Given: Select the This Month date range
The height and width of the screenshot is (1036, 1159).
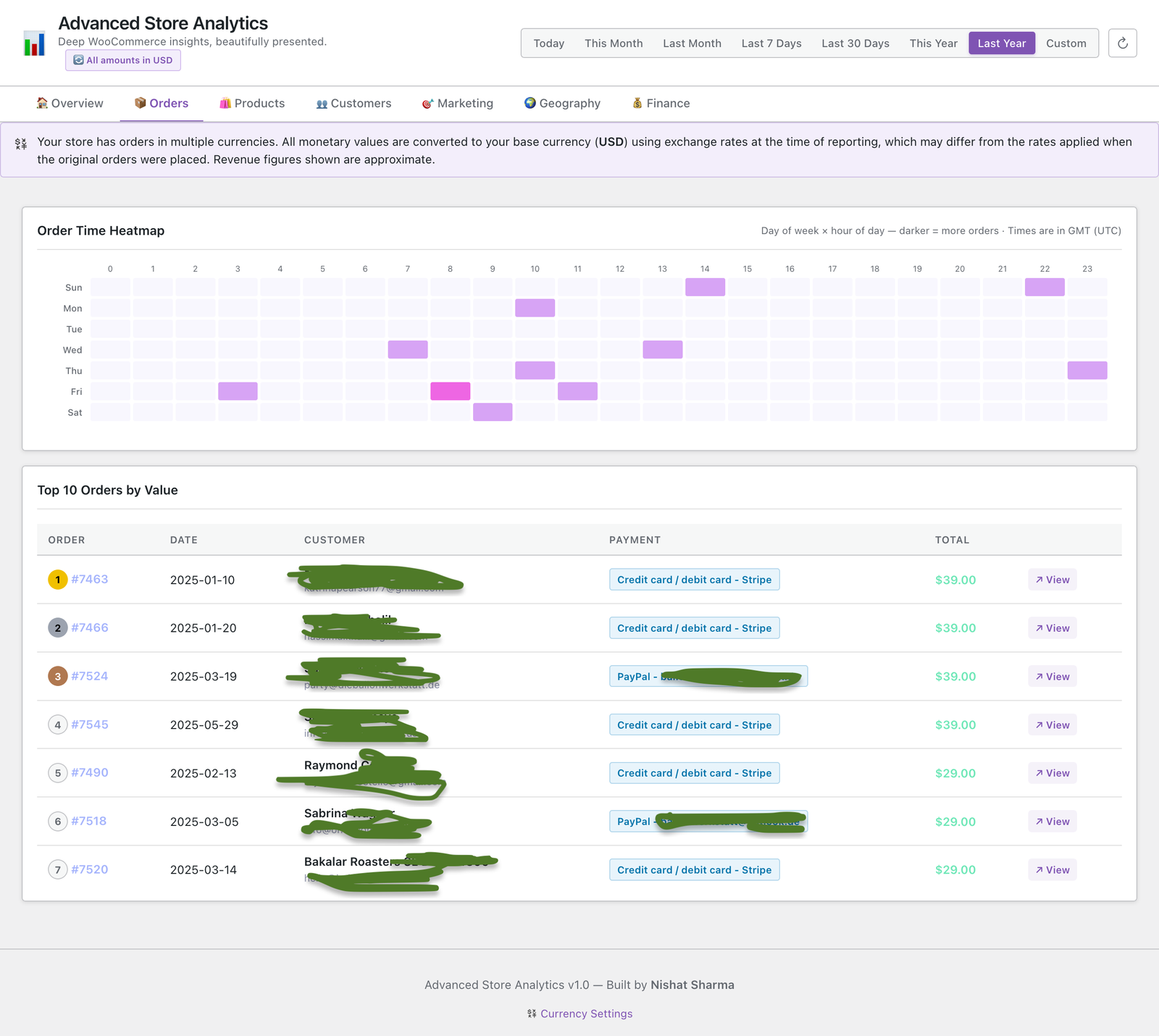Looking at the screenshot, I should coord(614,43).
